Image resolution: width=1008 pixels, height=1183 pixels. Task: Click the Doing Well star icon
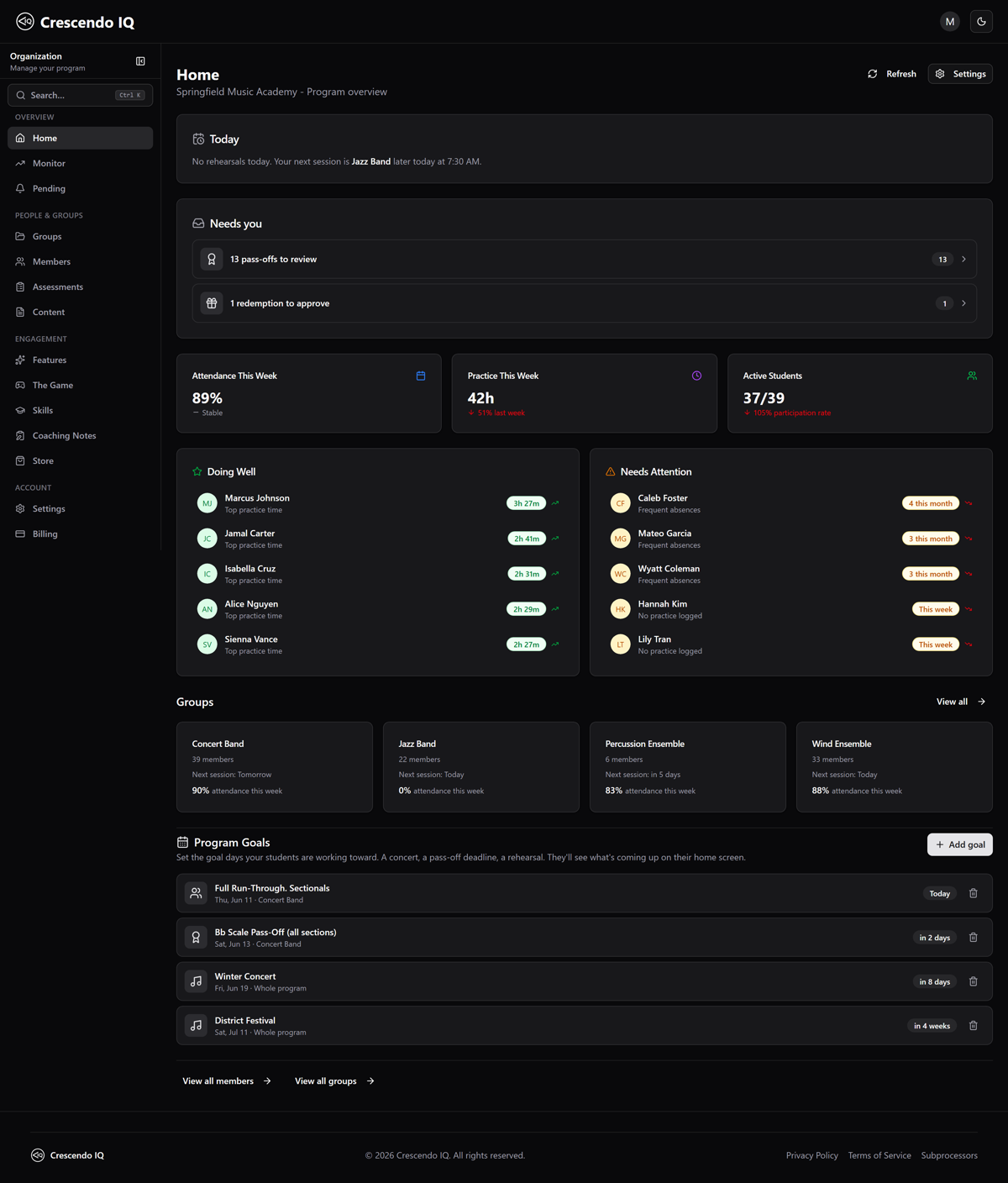click(197, 471)
